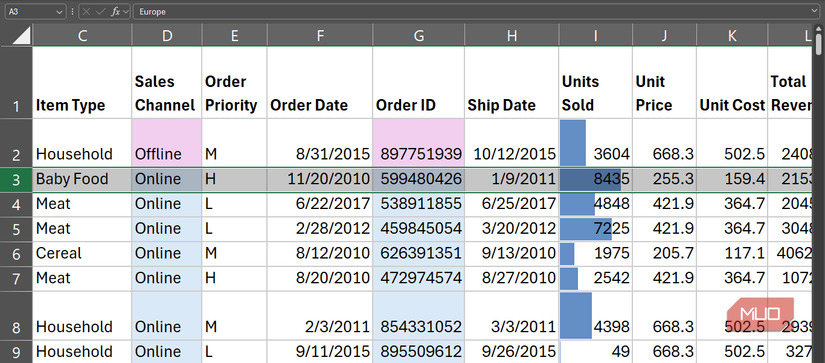Screen dimensions: 825x363
Task: Open the Name Box dropdown arrow
Action: [59, 12]
